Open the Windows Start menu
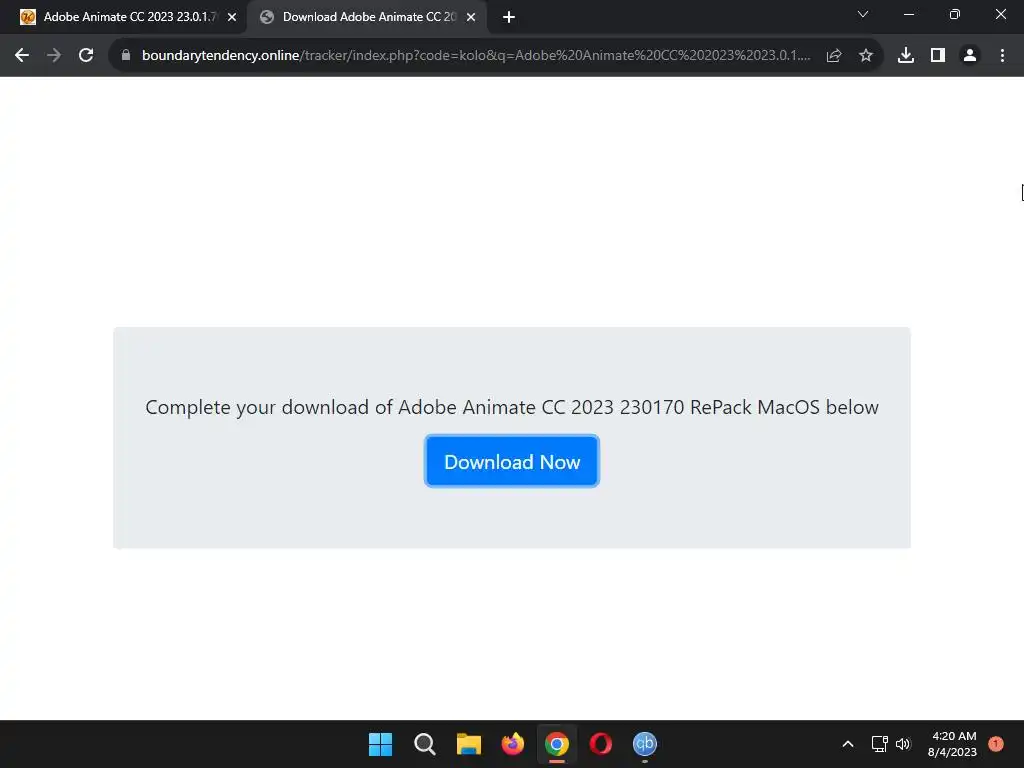 [380, 744]
